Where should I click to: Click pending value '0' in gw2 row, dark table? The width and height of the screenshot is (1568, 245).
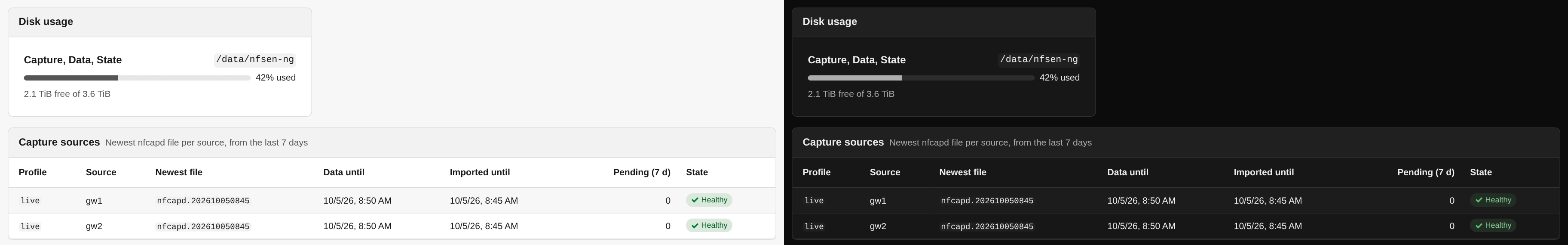pyautogui.click(x=1452, y=226)
